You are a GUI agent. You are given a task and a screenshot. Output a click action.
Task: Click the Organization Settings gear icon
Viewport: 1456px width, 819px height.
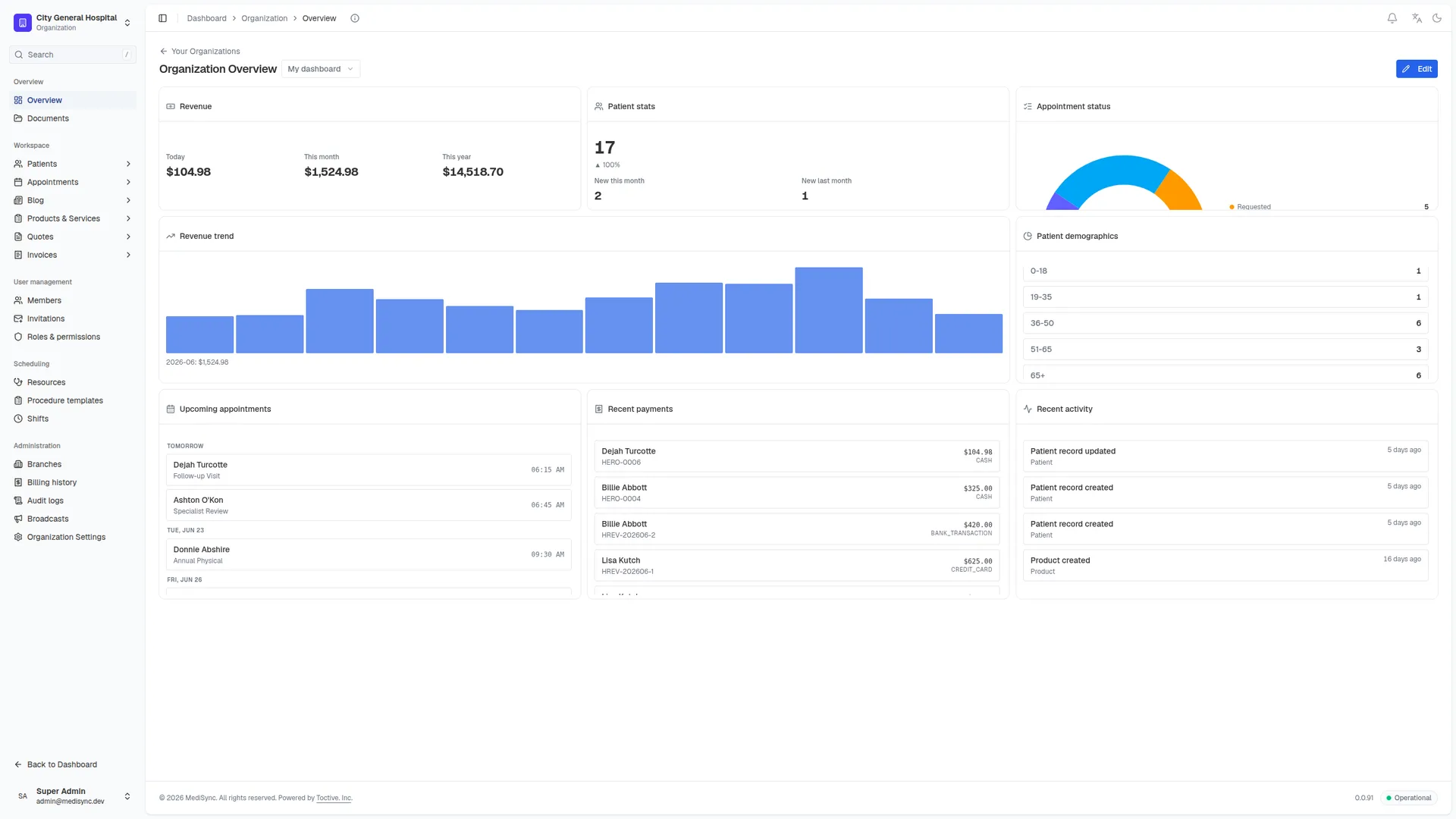[x=18, y=537]
